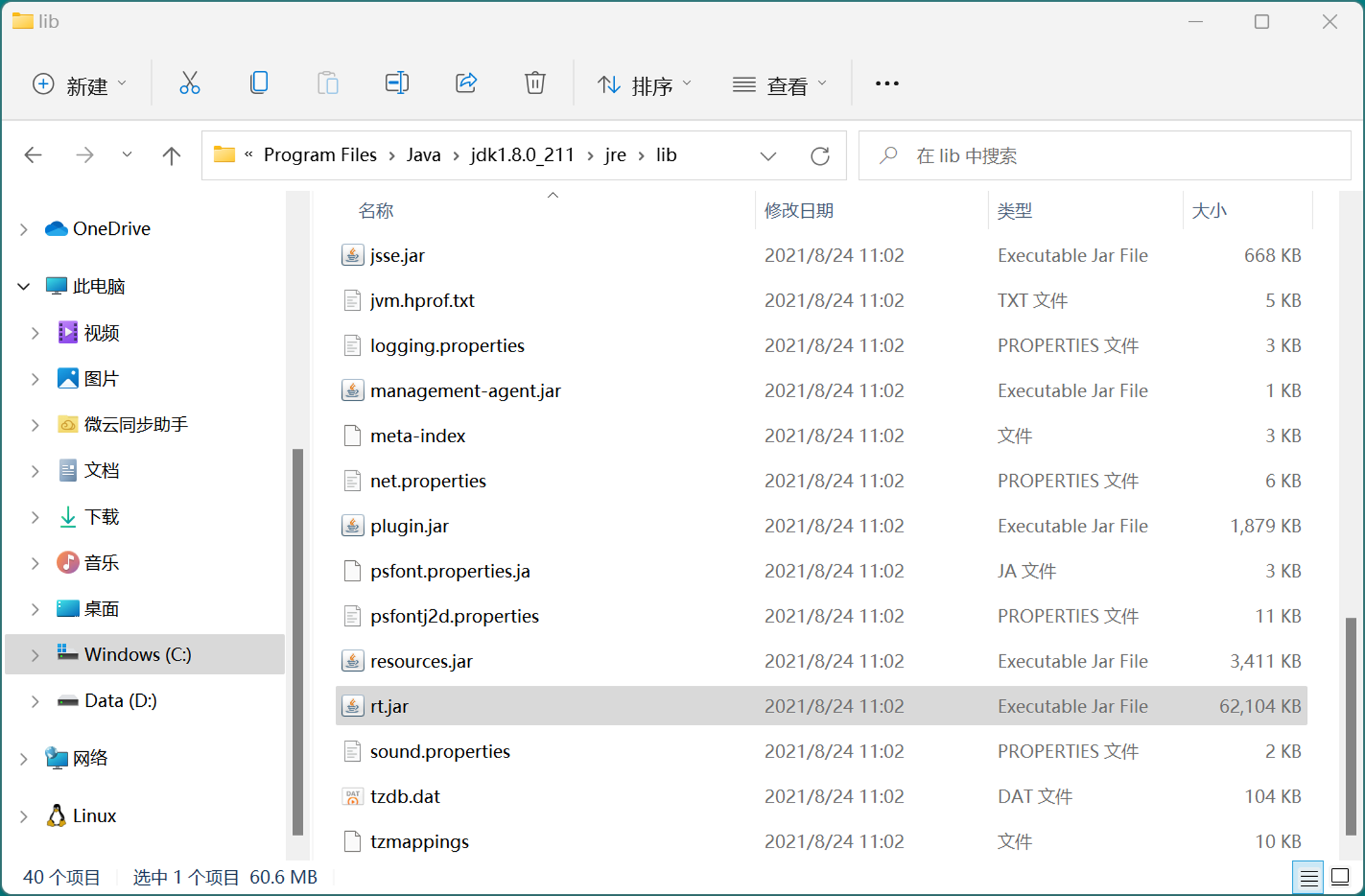Expand the Linux tree node
Viewport: 1365px width, 896px height.
tap(24, 816)
